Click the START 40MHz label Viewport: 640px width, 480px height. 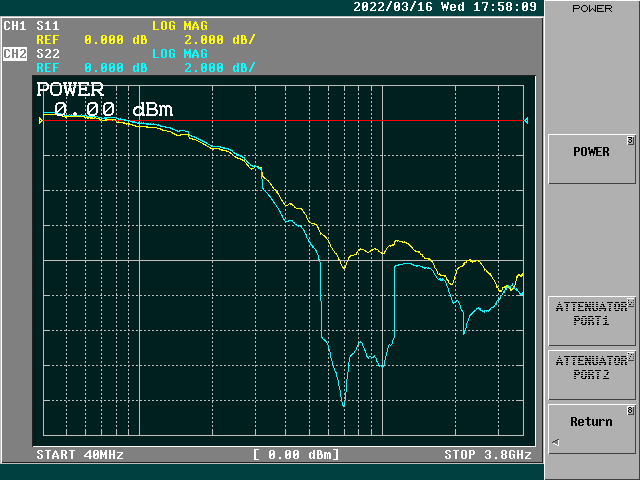pos(80,455)
